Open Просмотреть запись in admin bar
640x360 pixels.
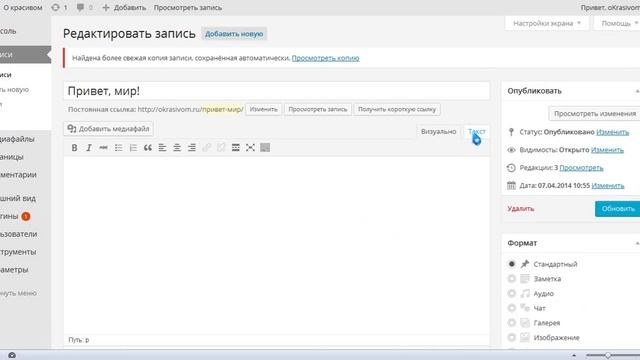(x=188, y=7)
